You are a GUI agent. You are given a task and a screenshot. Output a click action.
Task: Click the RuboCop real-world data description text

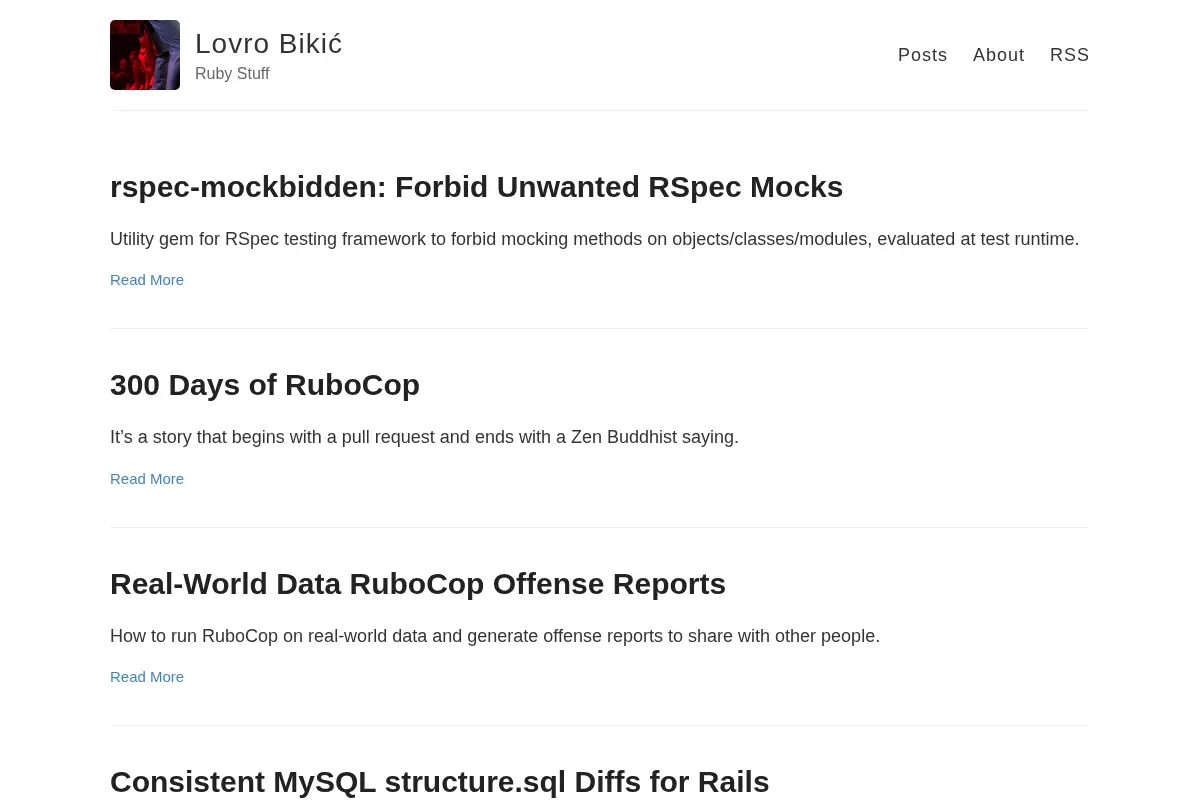tap(495, 636)
